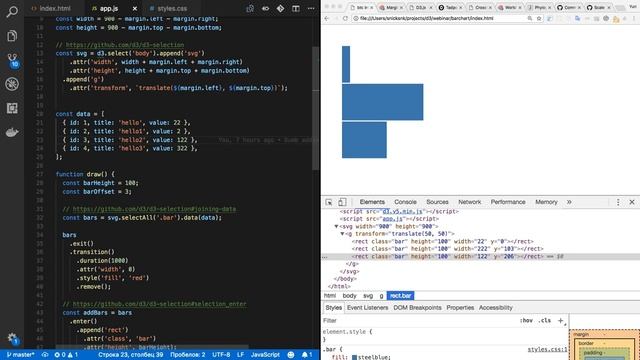Click the master branch in status bar

click(20, 355)
